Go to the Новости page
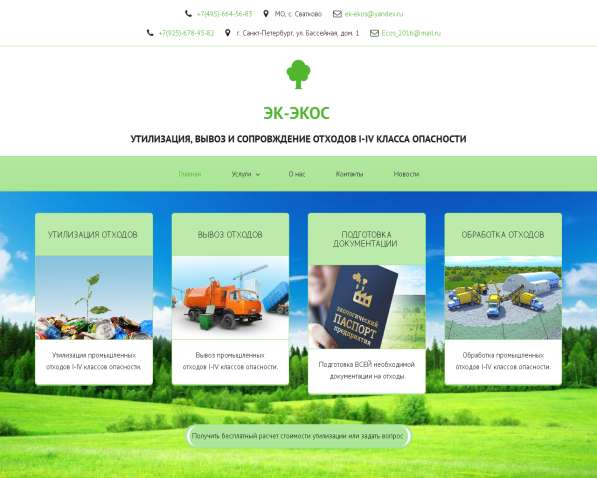Image resolution: width=597 pixels, height=478 pixels. point(406,174)
